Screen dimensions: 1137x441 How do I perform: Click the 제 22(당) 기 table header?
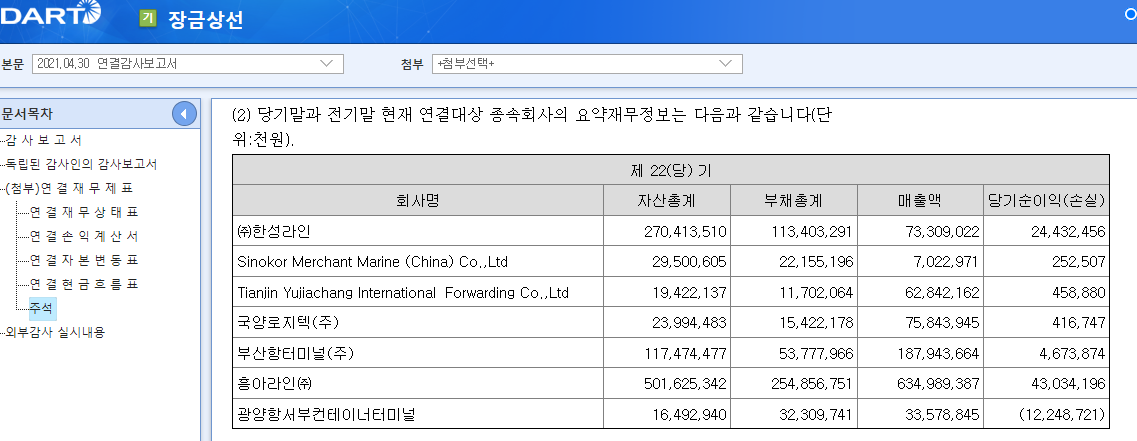671,170
